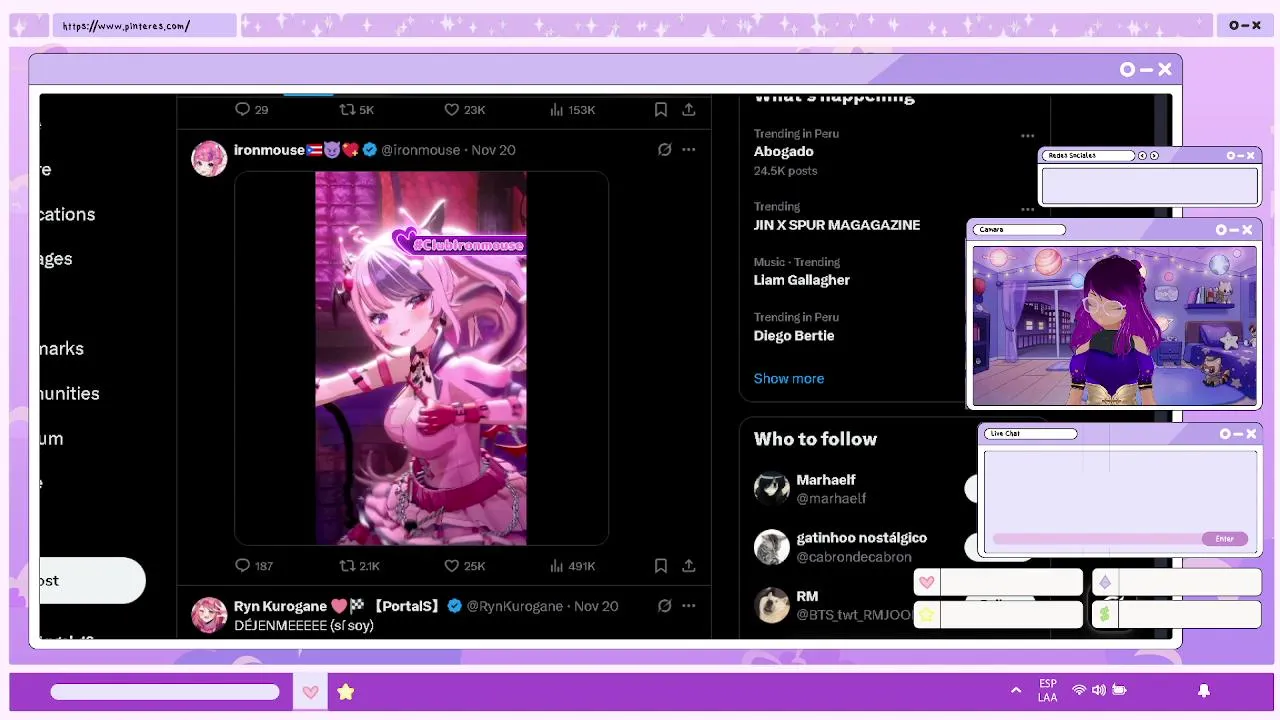Open Marhaelf avatar in Who to follow
1280x720 pixels.
pos(771,488)
